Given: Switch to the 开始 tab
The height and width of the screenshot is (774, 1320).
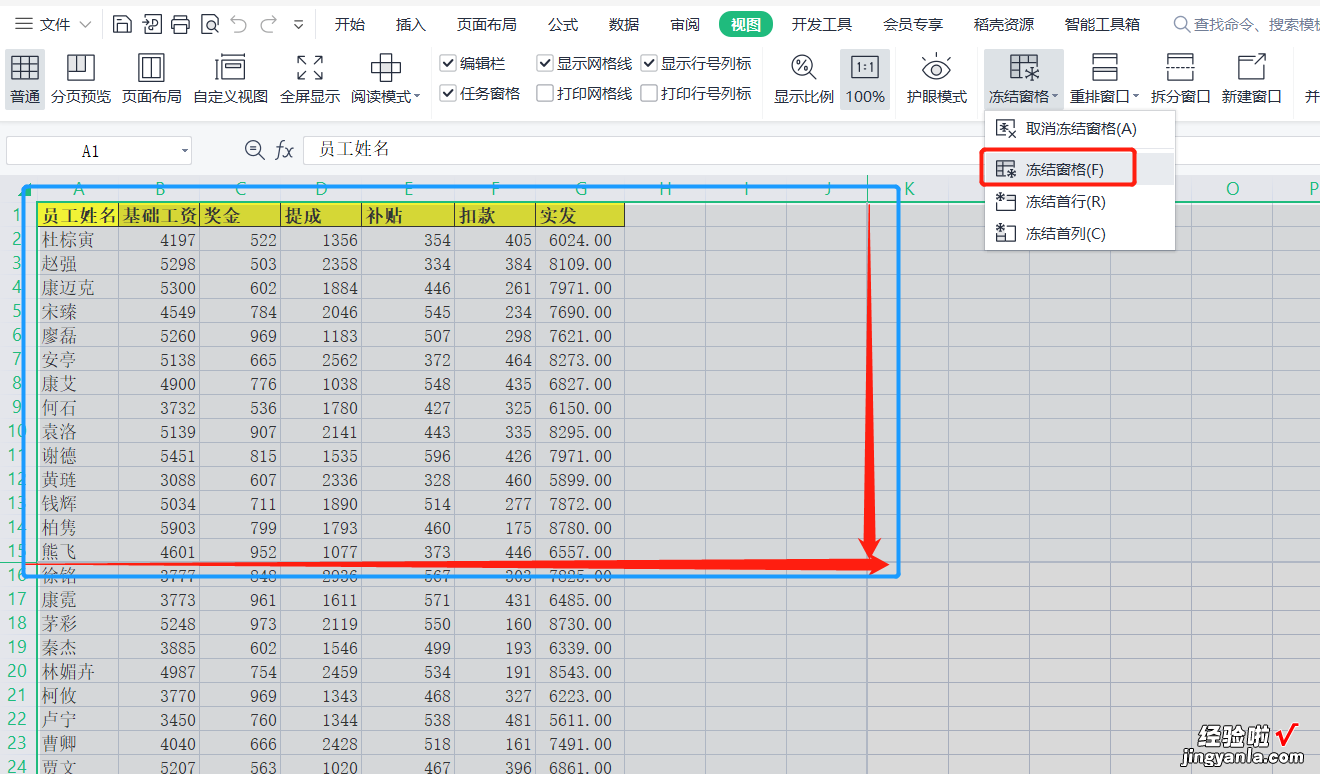Looking at the screenshot, I should coord(350,24).
